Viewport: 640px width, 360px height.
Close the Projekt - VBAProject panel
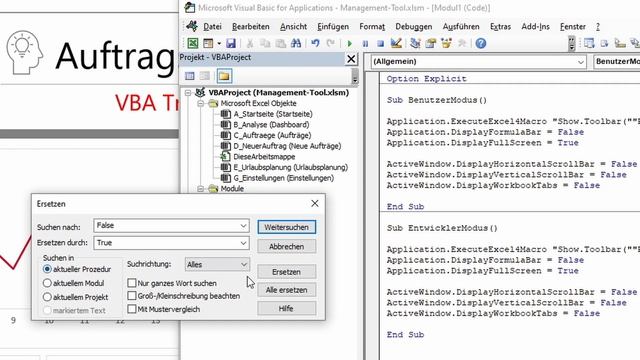(351, 59)
